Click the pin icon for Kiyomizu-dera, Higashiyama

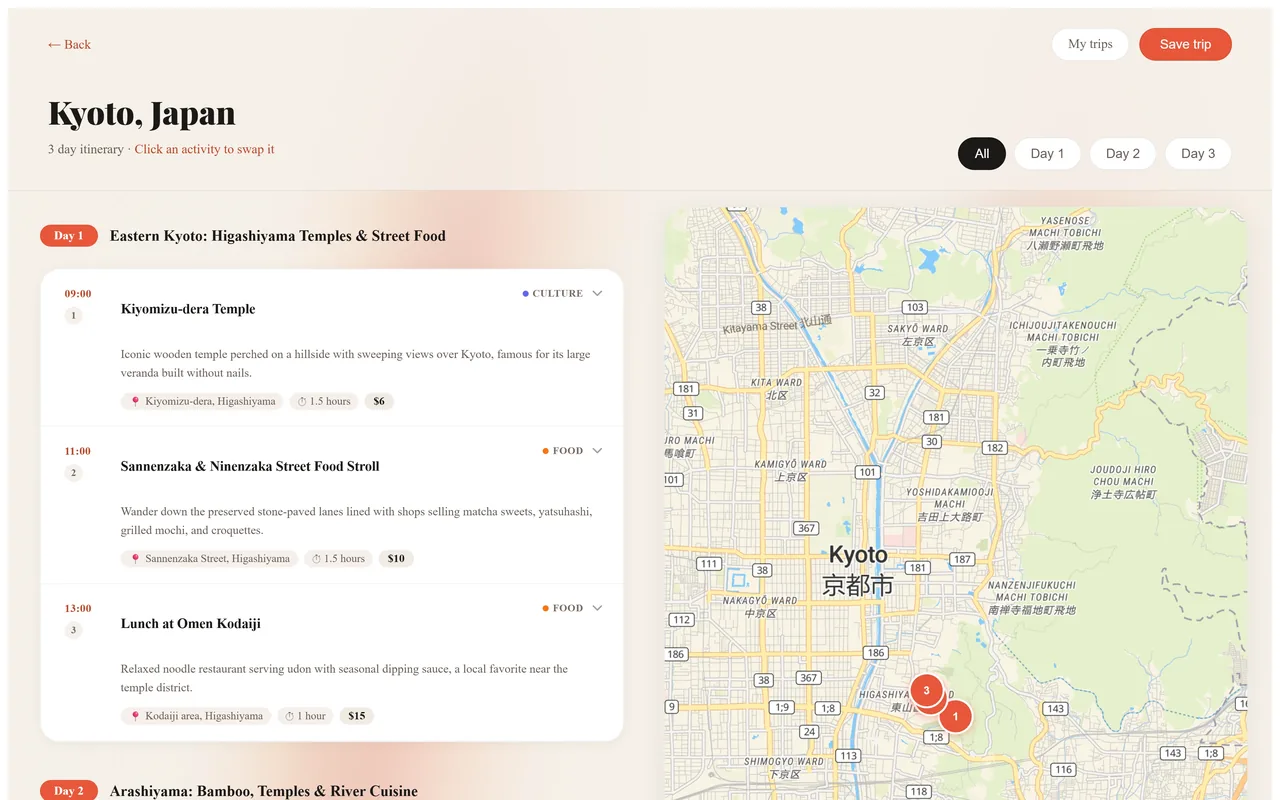pyautogui.click(x=135, y=402)
